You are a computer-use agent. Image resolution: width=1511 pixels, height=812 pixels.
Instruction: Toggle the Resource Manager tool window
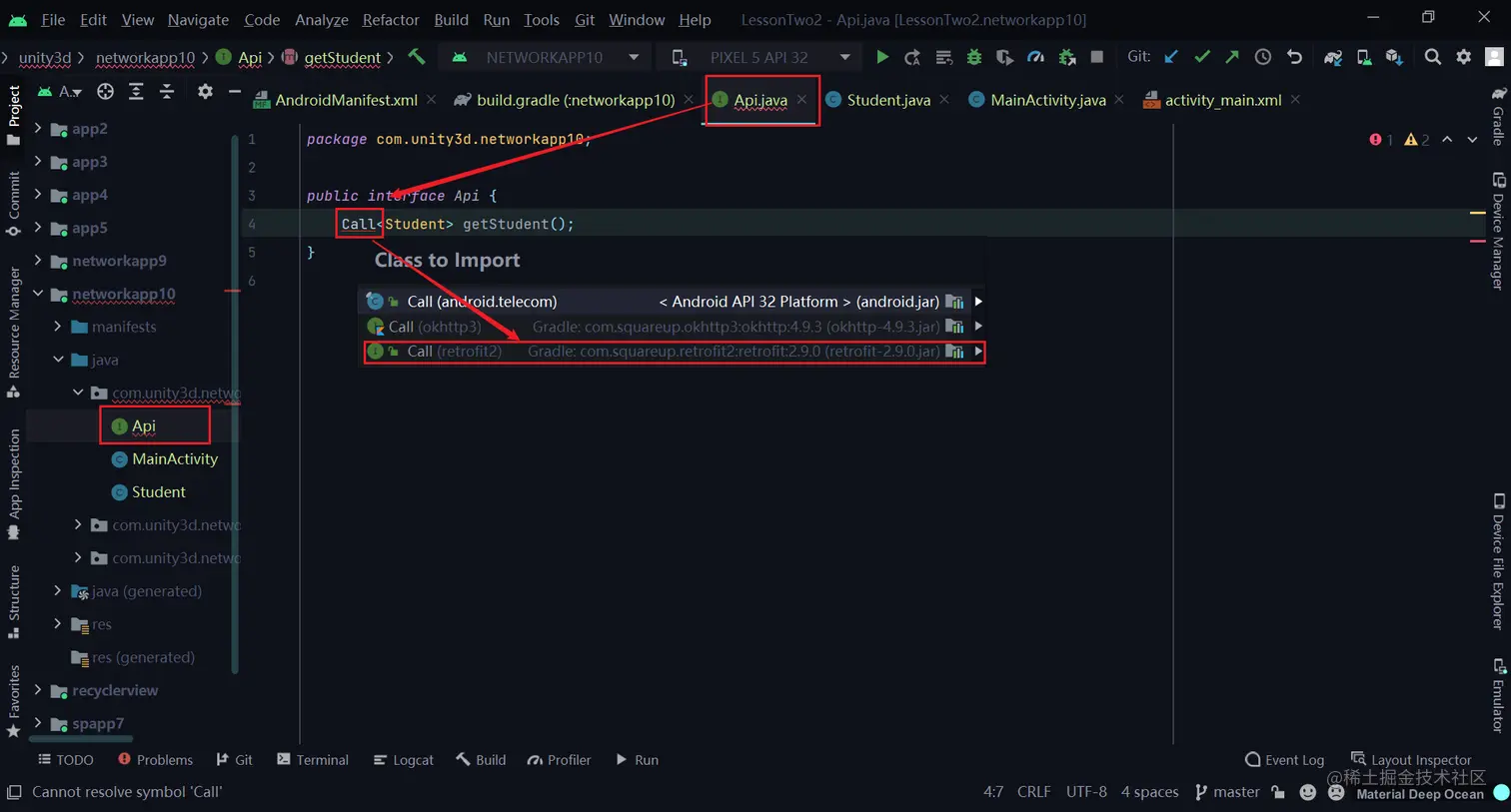(x=14, y=332)
